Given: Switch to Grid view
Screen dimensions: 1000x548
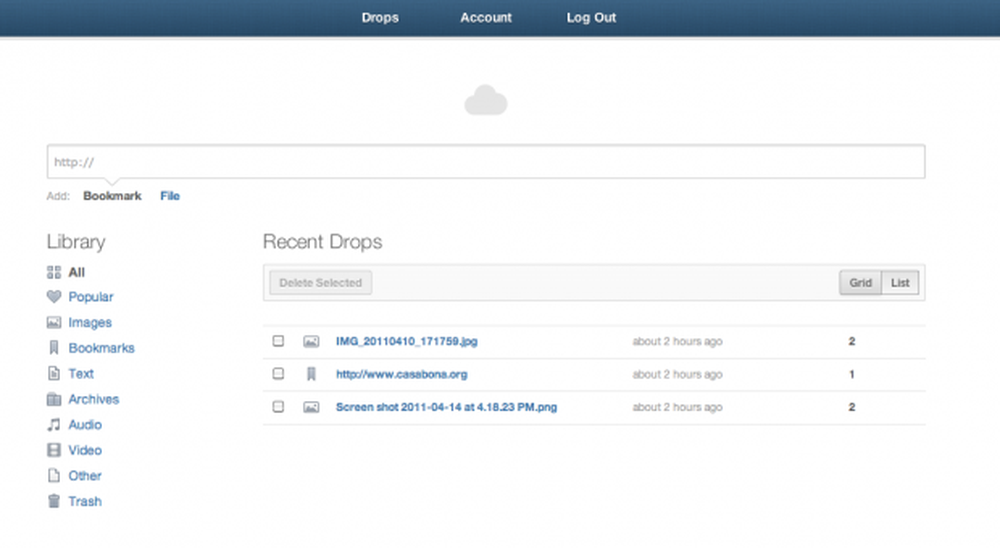Looking at the screenshot, I should [860, 283].
